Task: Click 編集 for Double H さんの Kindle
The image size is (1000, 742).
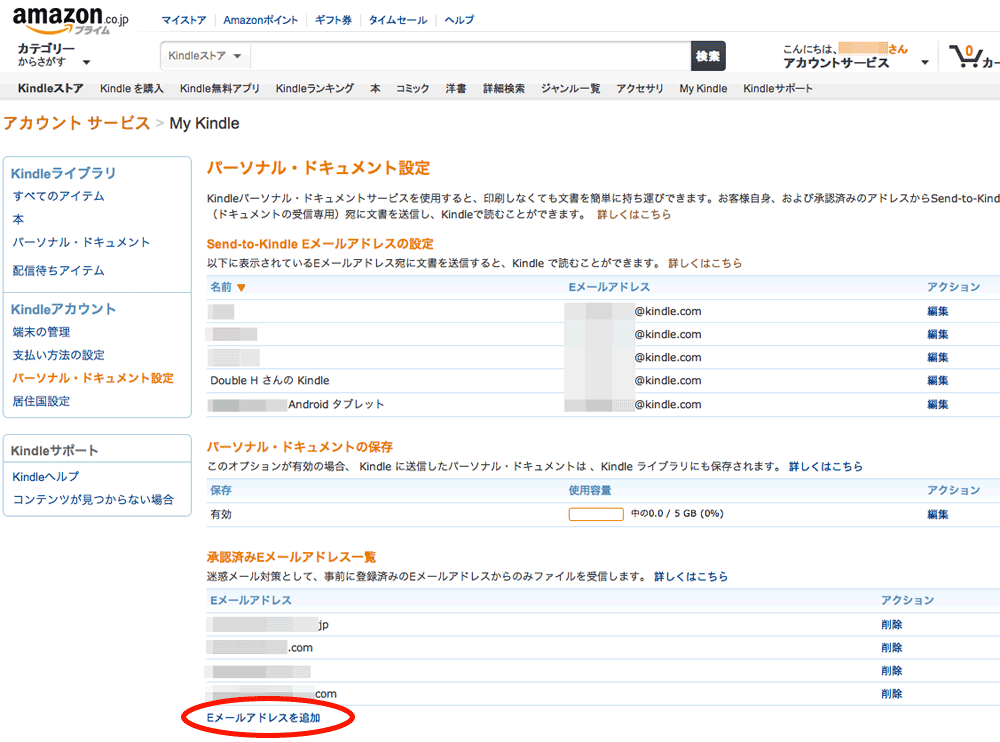Action: (x=938, y=380)
